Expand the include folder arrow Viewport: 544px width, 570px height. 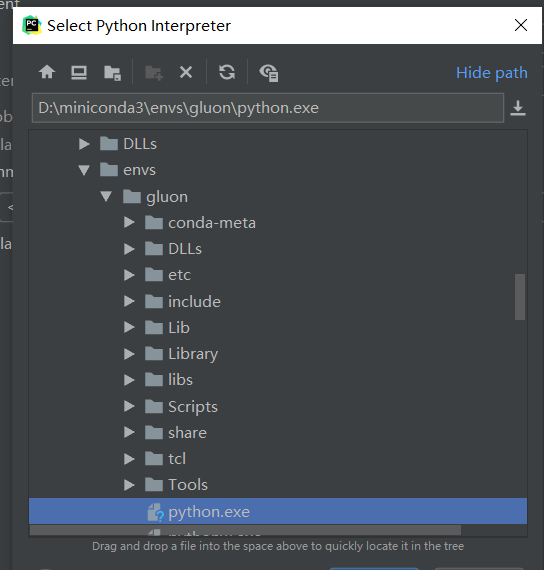[x=129, y=301]
